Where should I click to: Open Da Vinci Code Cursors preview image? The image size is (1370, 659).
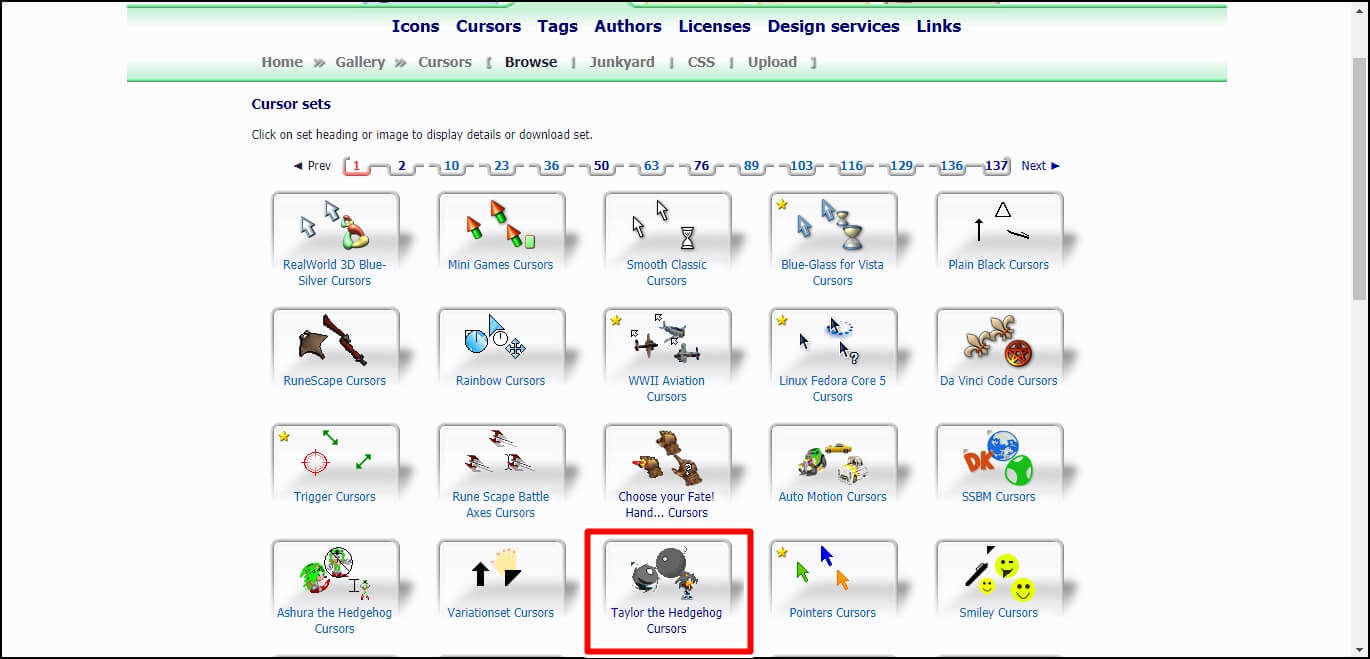[x=999, y=340]
